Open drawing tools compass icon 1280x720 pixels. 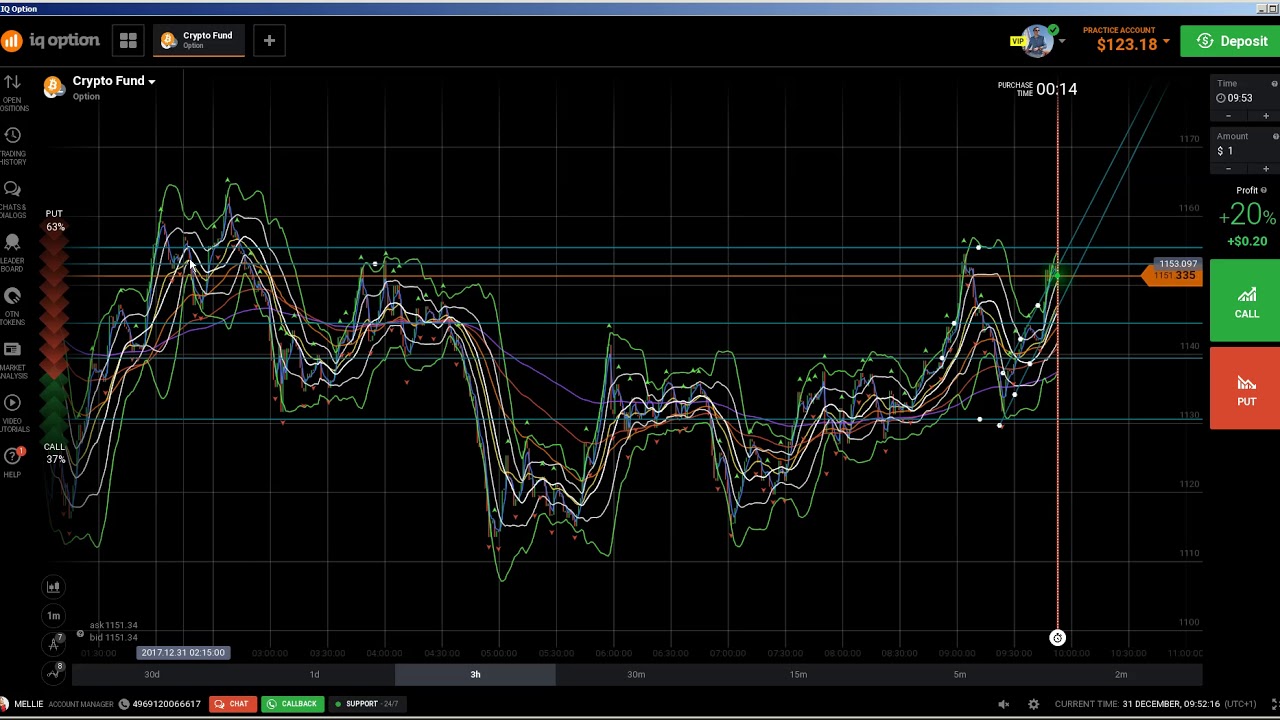[x=53, y=644]
